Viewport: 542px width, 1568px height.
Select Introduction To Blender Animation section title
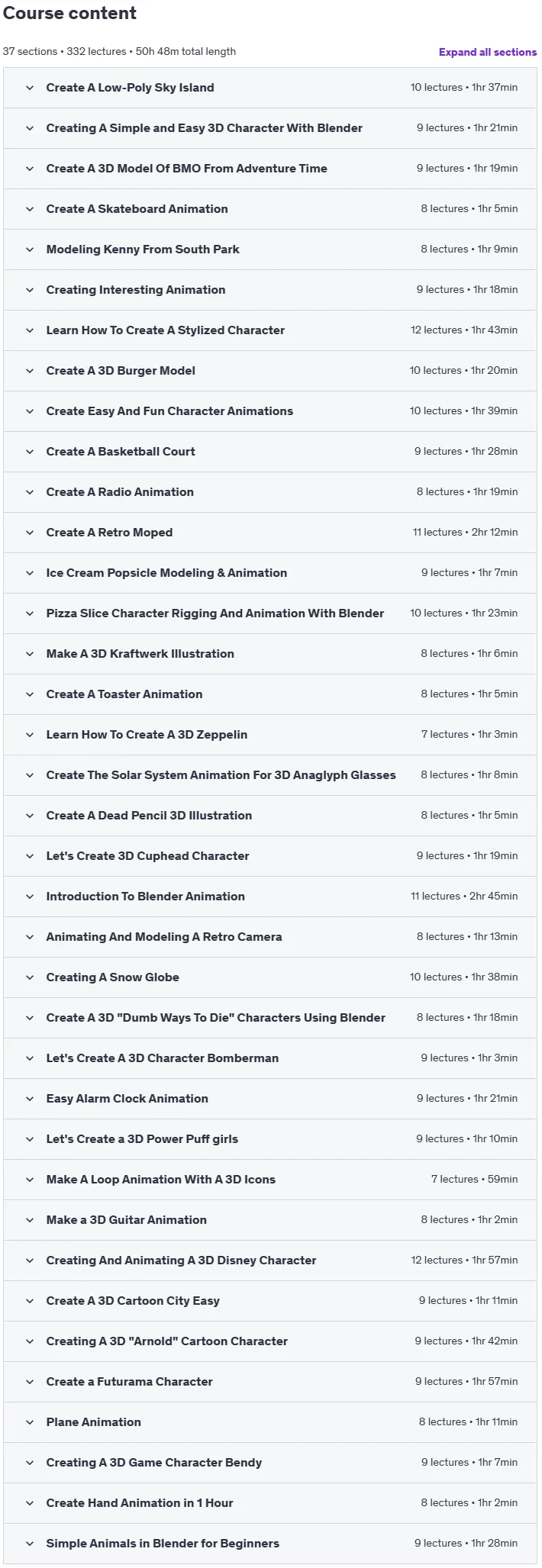tap(145, 897)
